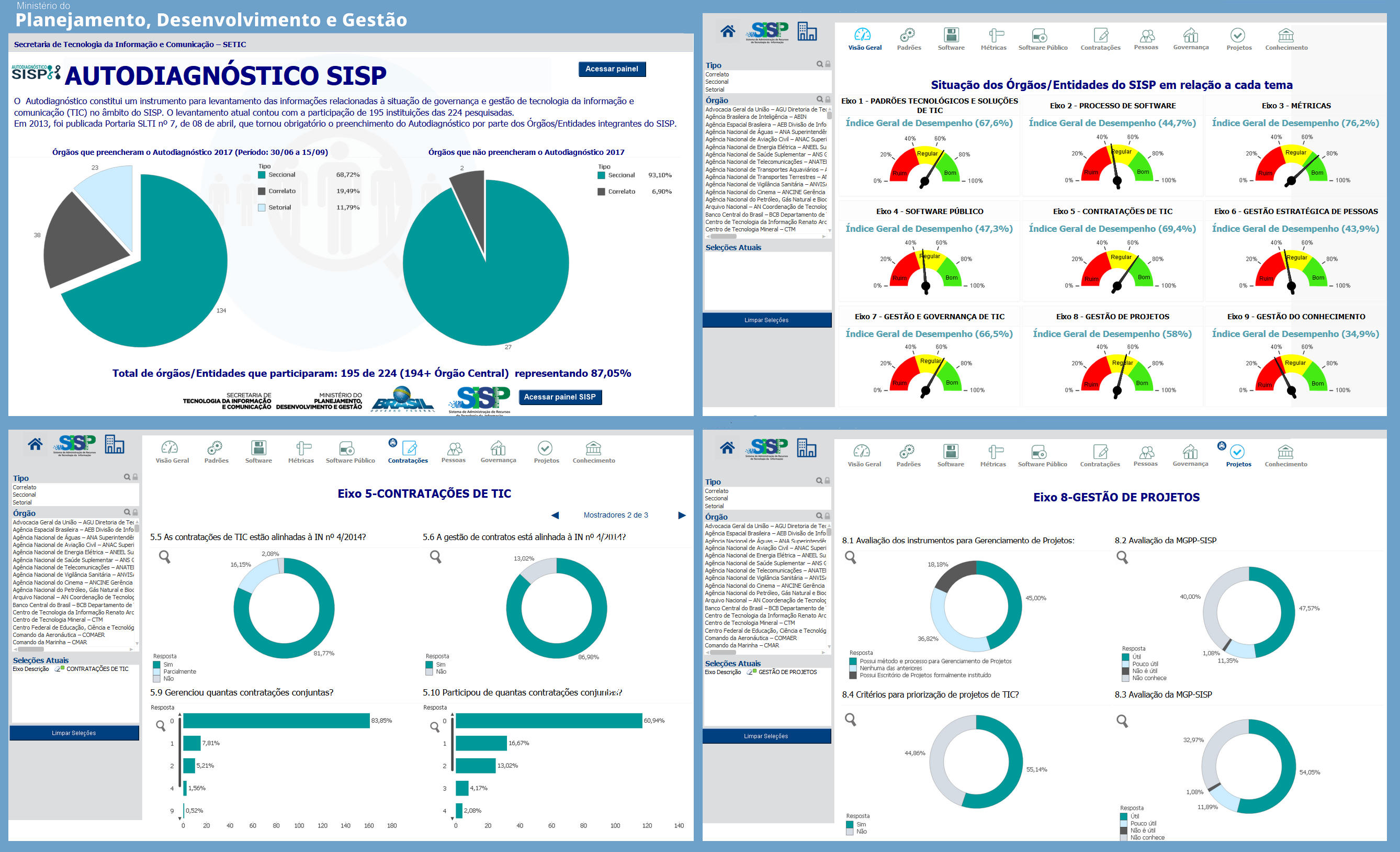Open Software Público icon in Visão Geral panel
This screenshot has height=852, width=1400.
point(1039,35)
